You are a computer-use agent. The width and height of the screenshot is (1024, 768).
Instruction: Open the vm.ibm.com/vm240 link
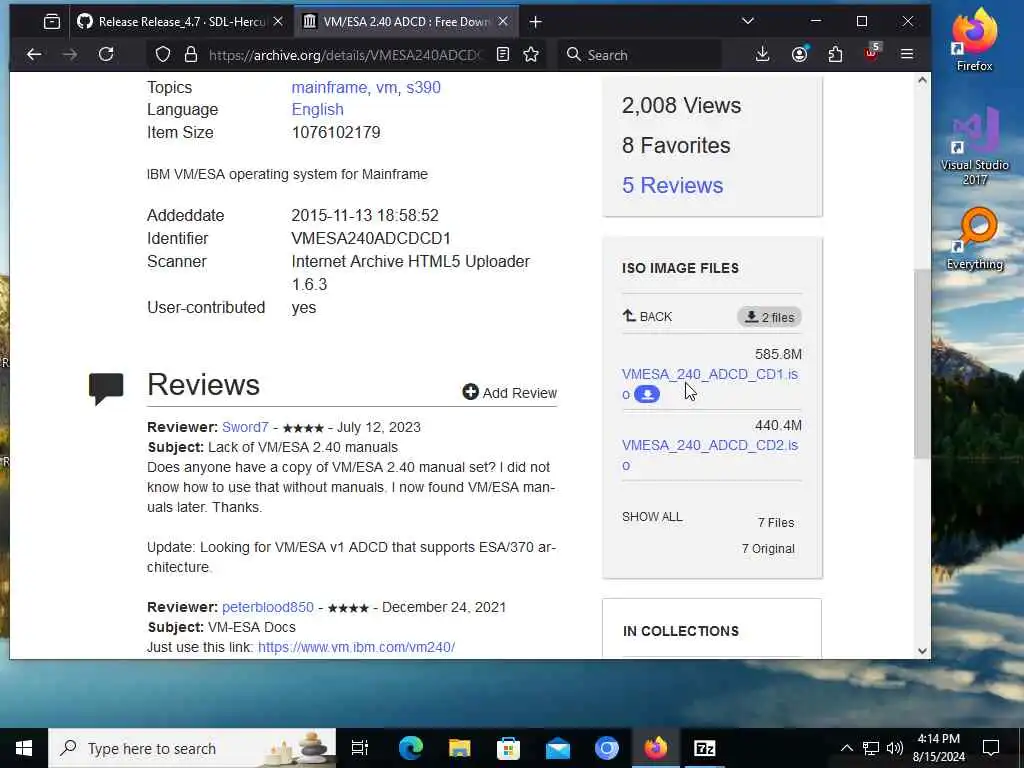pyautogui.click(x=356, y=647)
